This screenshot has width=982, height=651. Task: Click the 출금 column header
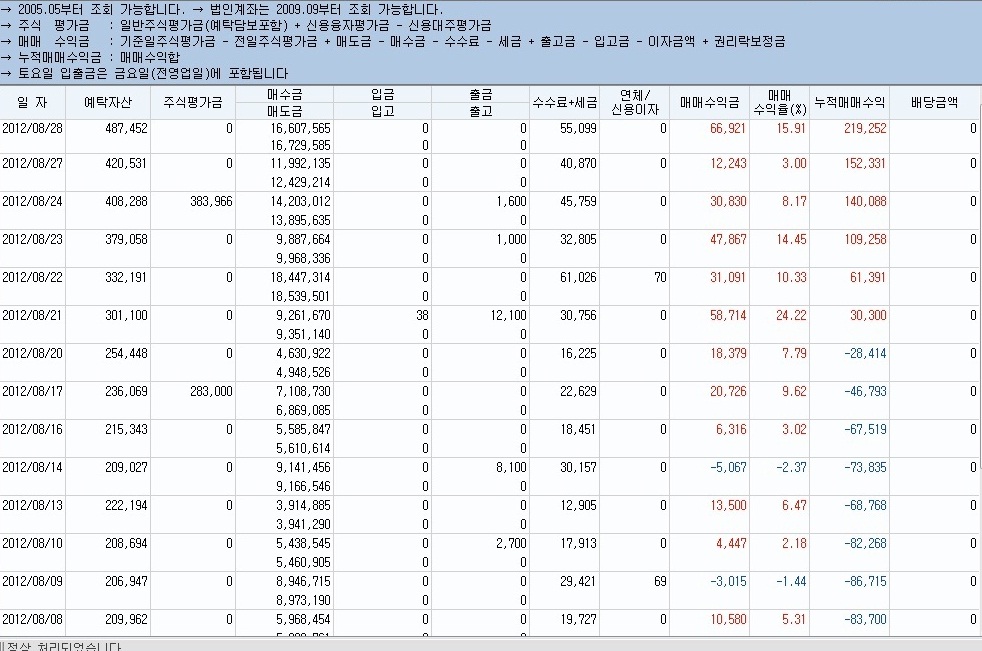[480, 94]
